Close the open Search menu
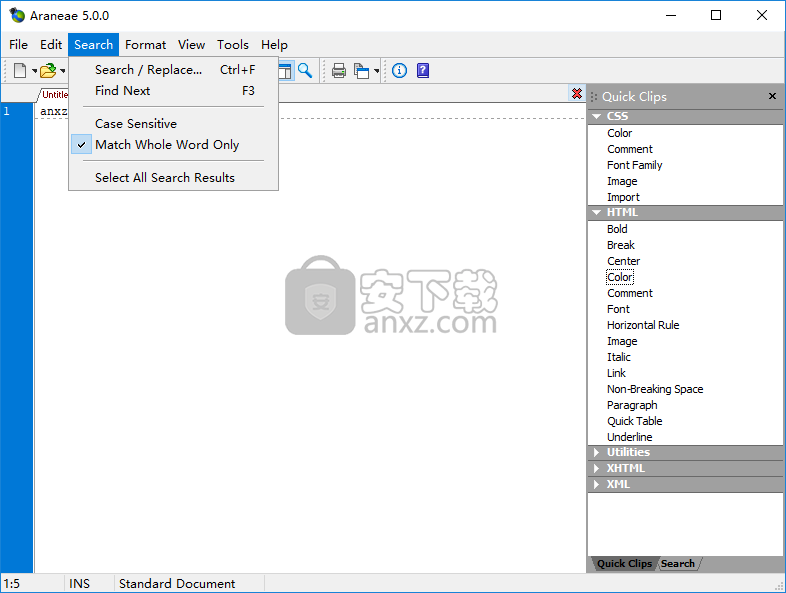Viewport: 786px width, 593px height. tap(94, 45)
